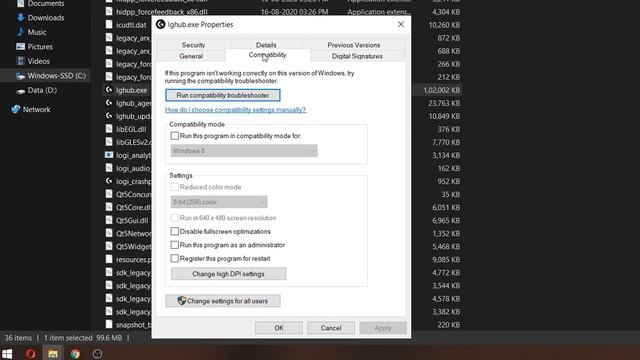640x360 pixels.
Task: Switch to the Previous Versions tab
Action: point(354,45)
